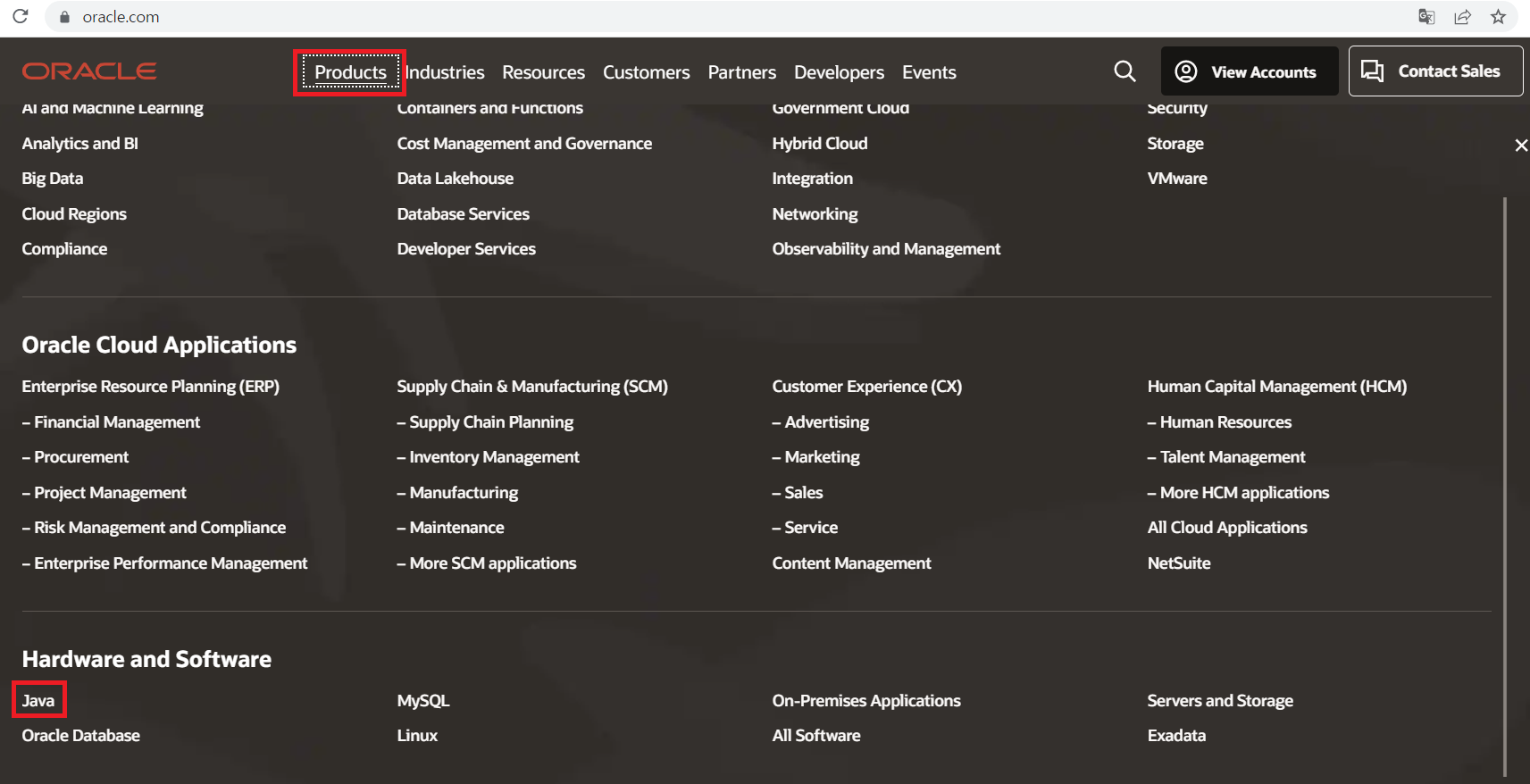This screenshot has height=784, width=1530.
Task: Open Human Capital Management (HCM)
Action: click(1277, 387)
